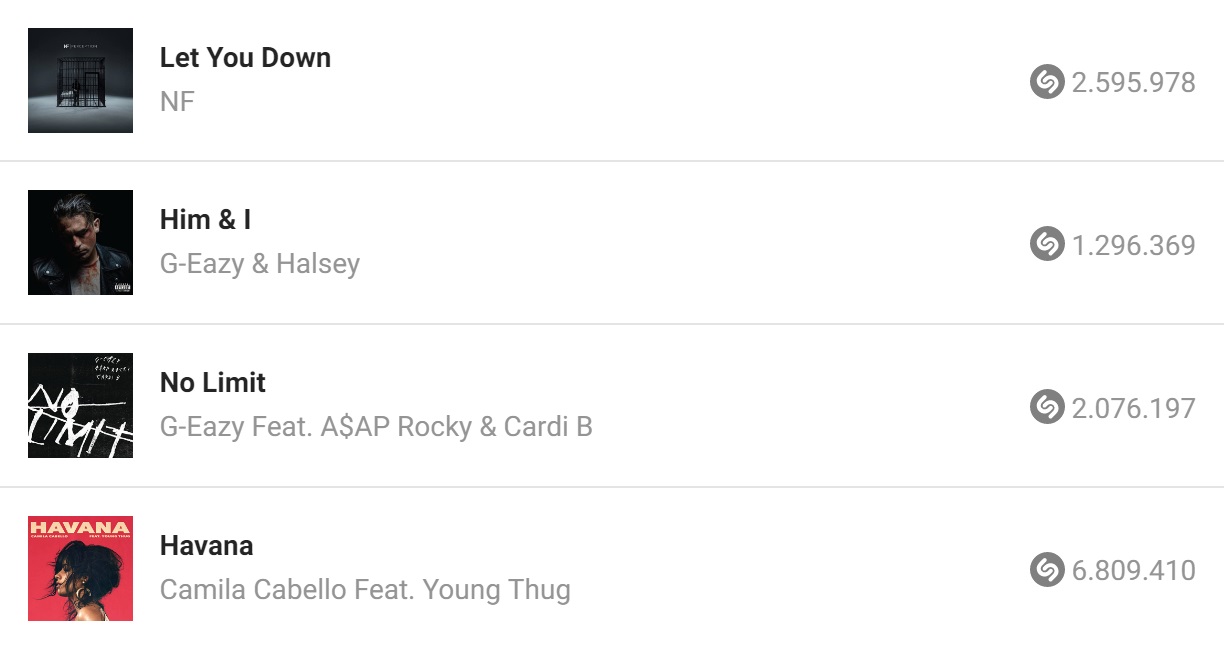Select the Him & I song title
This screenshot has height=649, width=1224.
205,220
